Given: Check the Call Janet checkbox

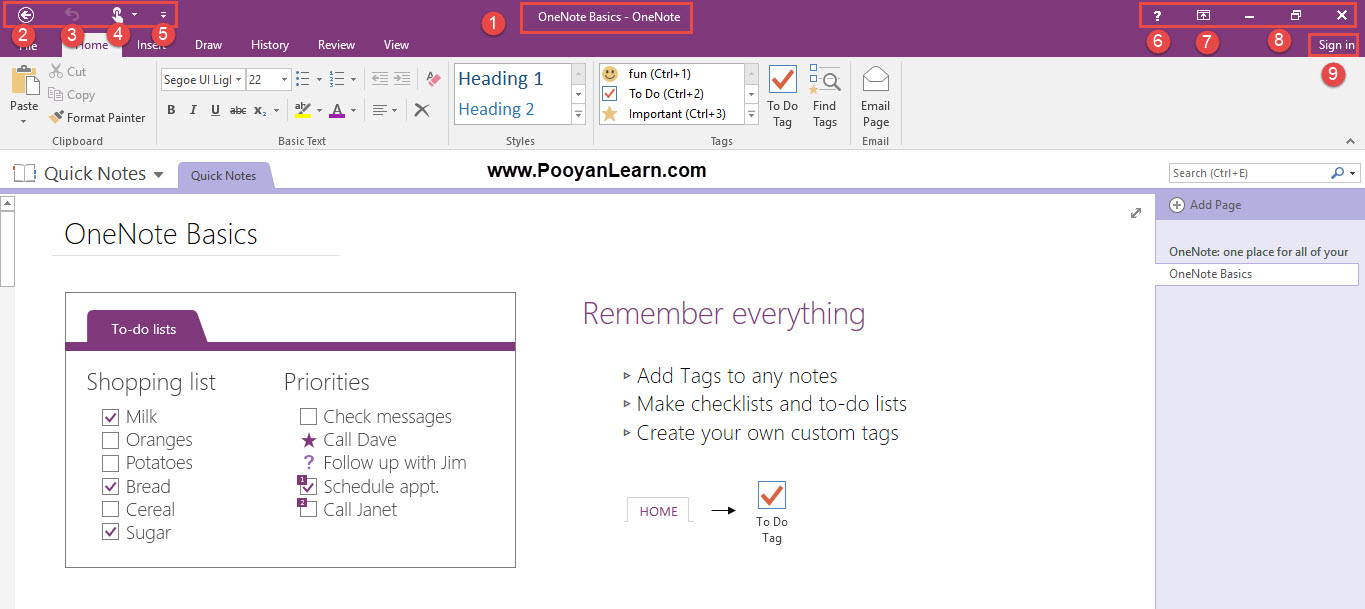Looking at the screenshot, I should tap(309, 510).
